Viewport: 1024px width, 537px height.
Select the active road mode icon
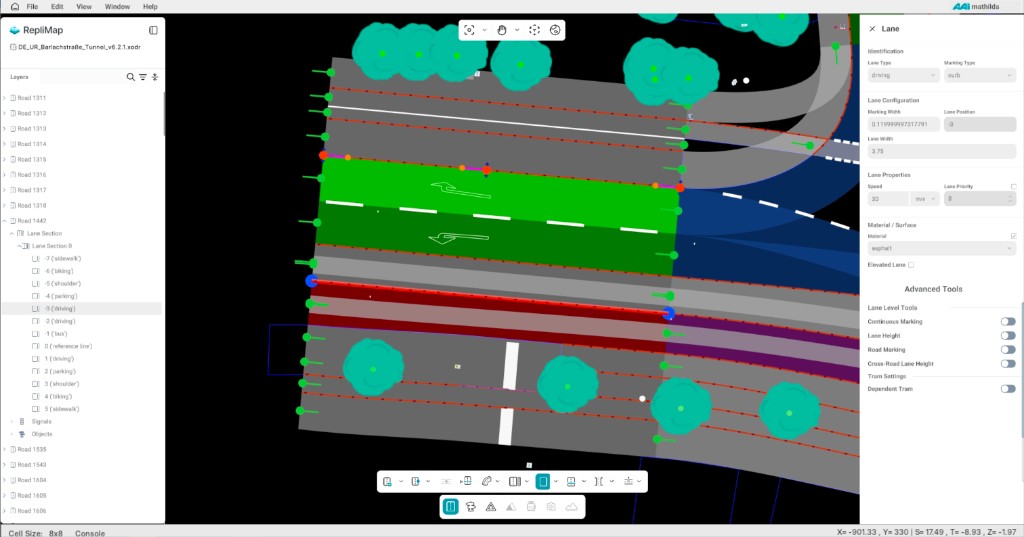click(x=450, y=506)
